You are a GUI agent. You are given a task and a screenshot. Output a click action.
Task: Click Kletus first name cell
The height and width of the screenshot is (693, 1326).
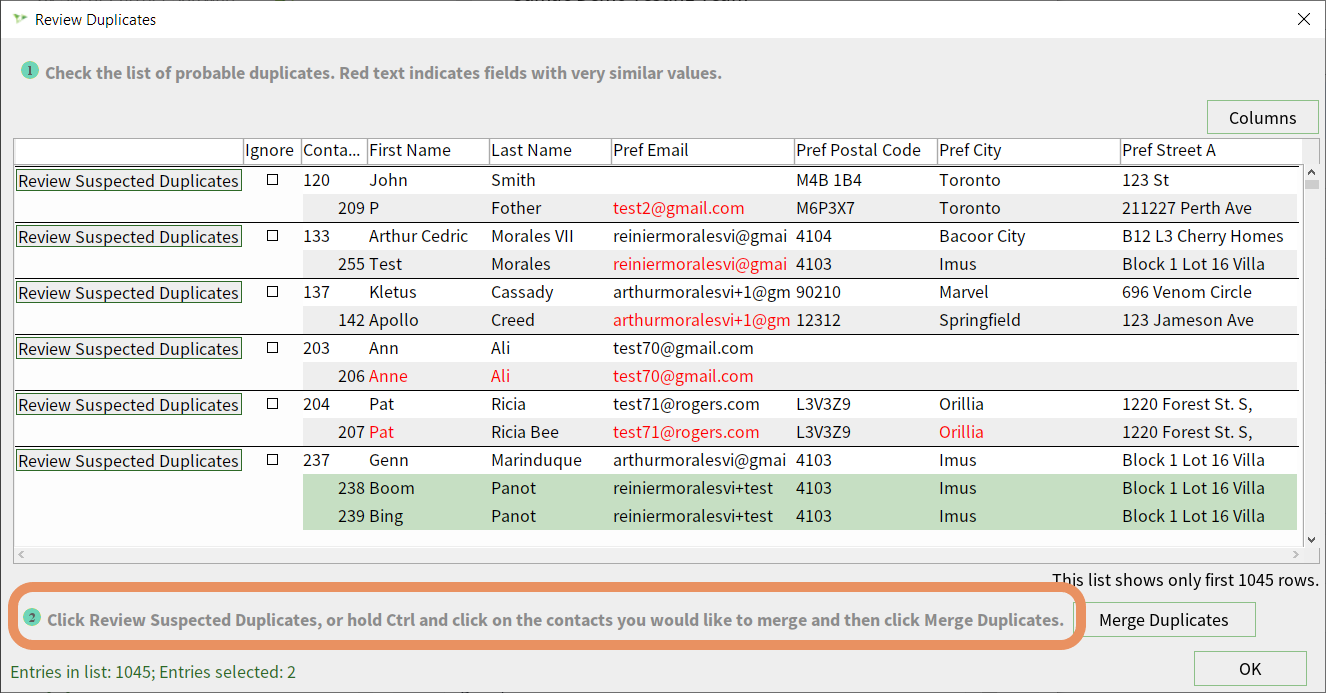pyautogui.click(x=393, y=292)
